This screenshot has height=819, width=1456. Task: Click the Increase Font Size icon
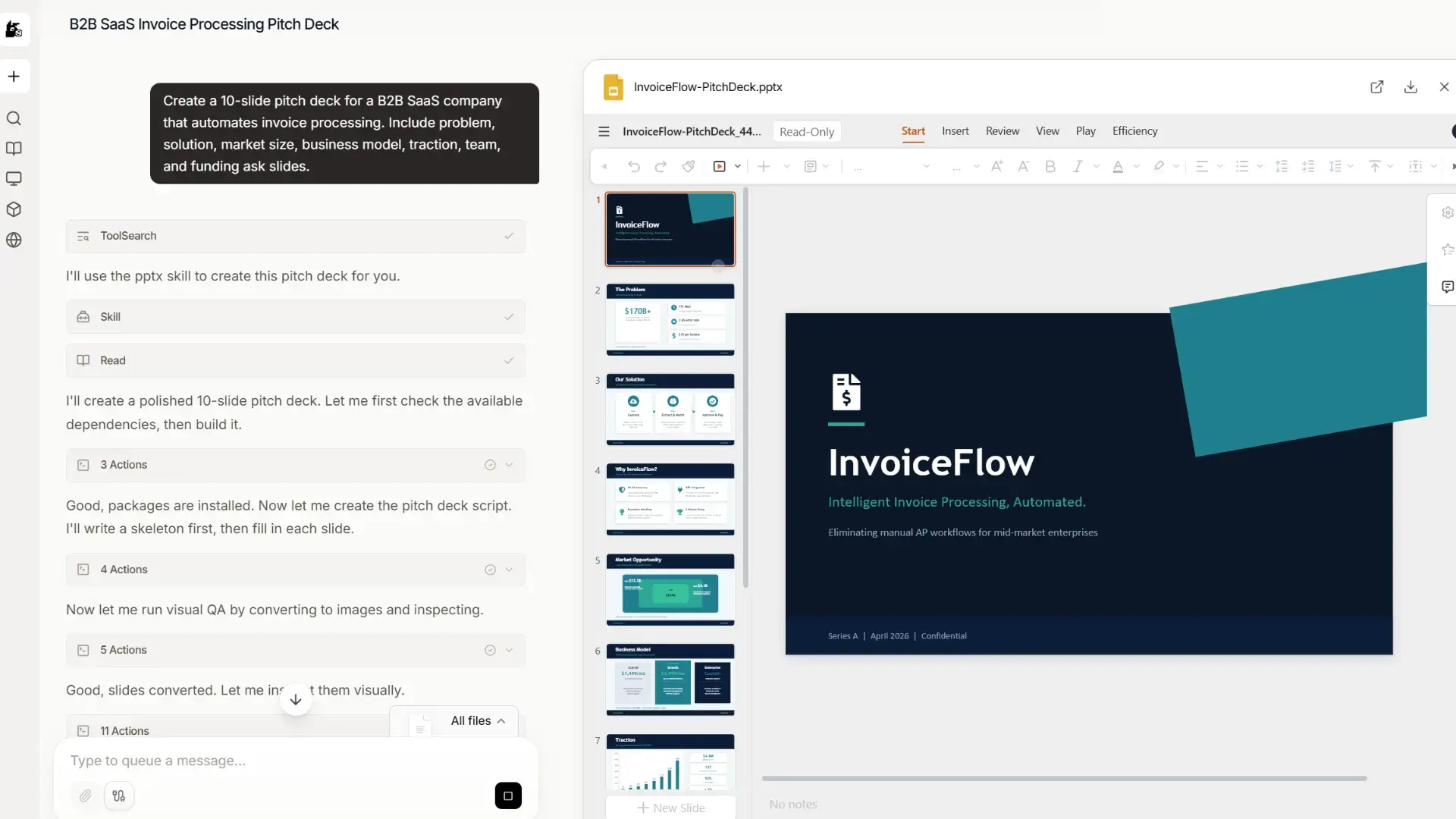[x=996, y=166]
